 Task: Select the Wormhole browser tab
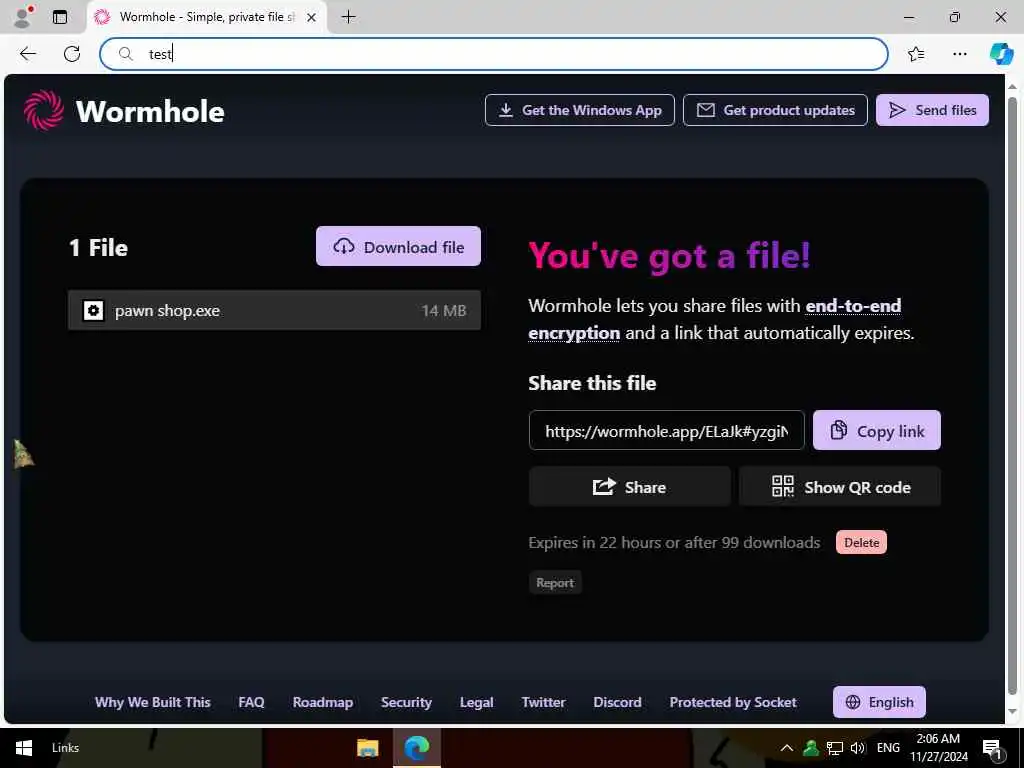206,17
